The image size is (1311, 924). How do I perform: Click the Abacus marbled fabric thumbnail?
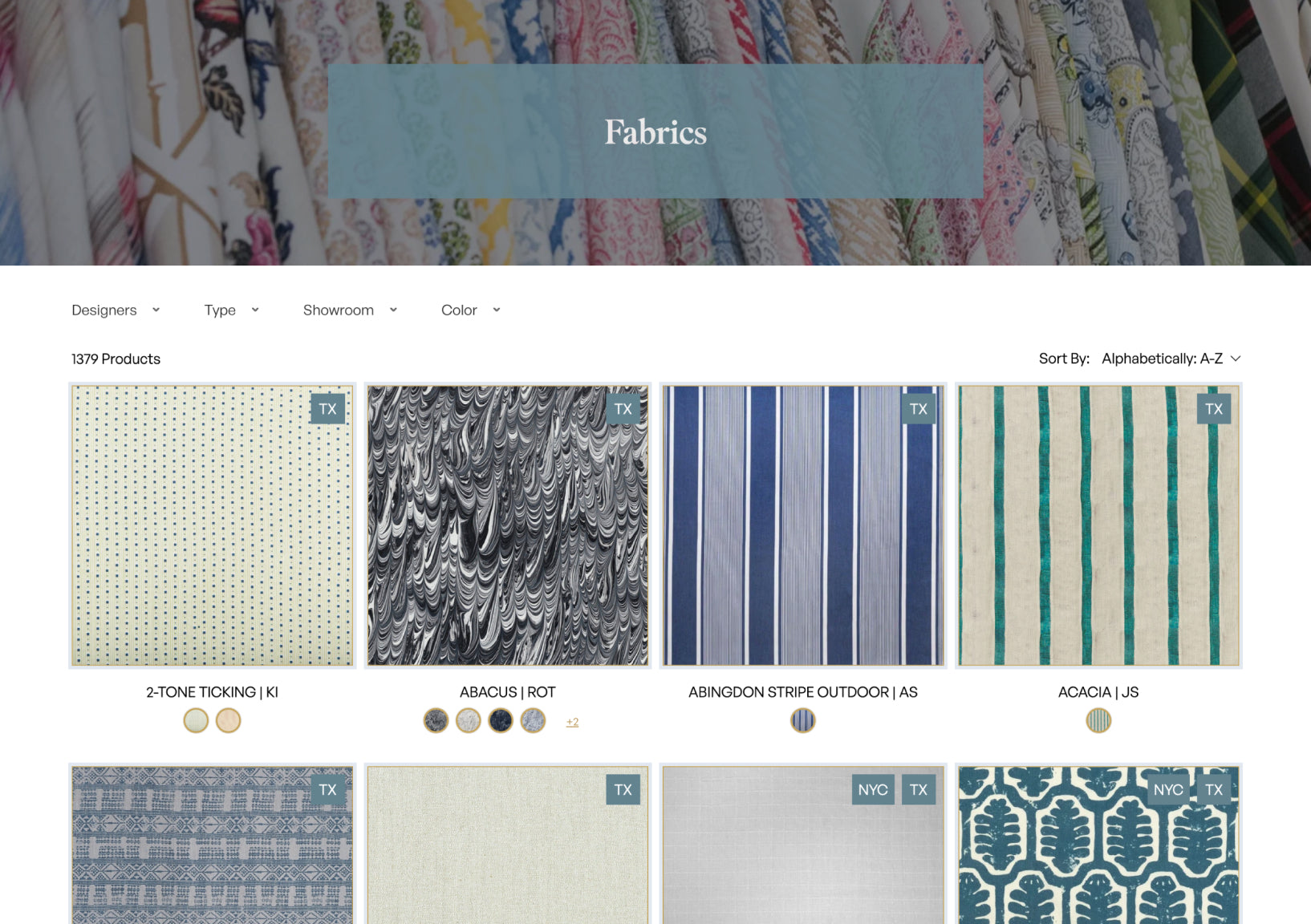pyautogui.click(x=507, y=525)
